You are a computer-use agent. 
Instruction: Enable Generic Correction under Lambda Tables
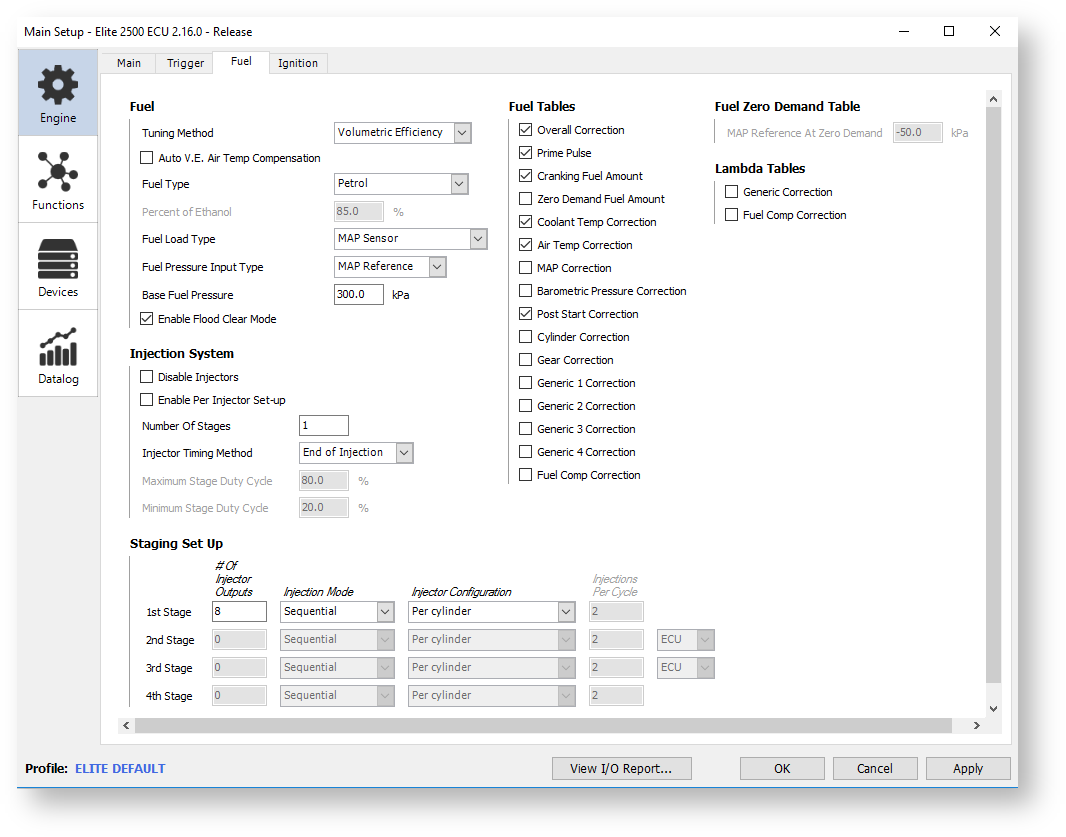coord(732,192)
